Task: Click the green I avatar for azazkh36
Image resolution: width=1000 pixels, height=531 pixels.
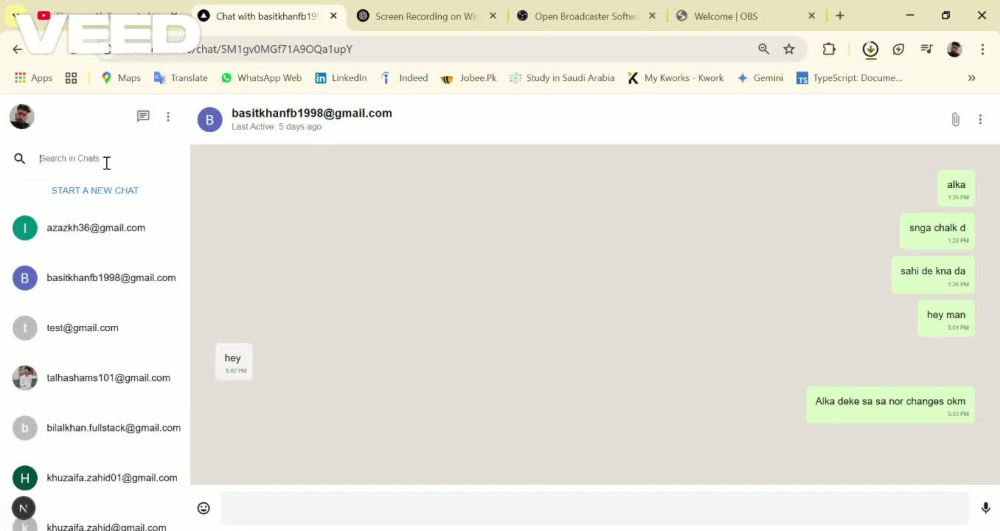Action: pyautogui.click(x=25, y=228)
